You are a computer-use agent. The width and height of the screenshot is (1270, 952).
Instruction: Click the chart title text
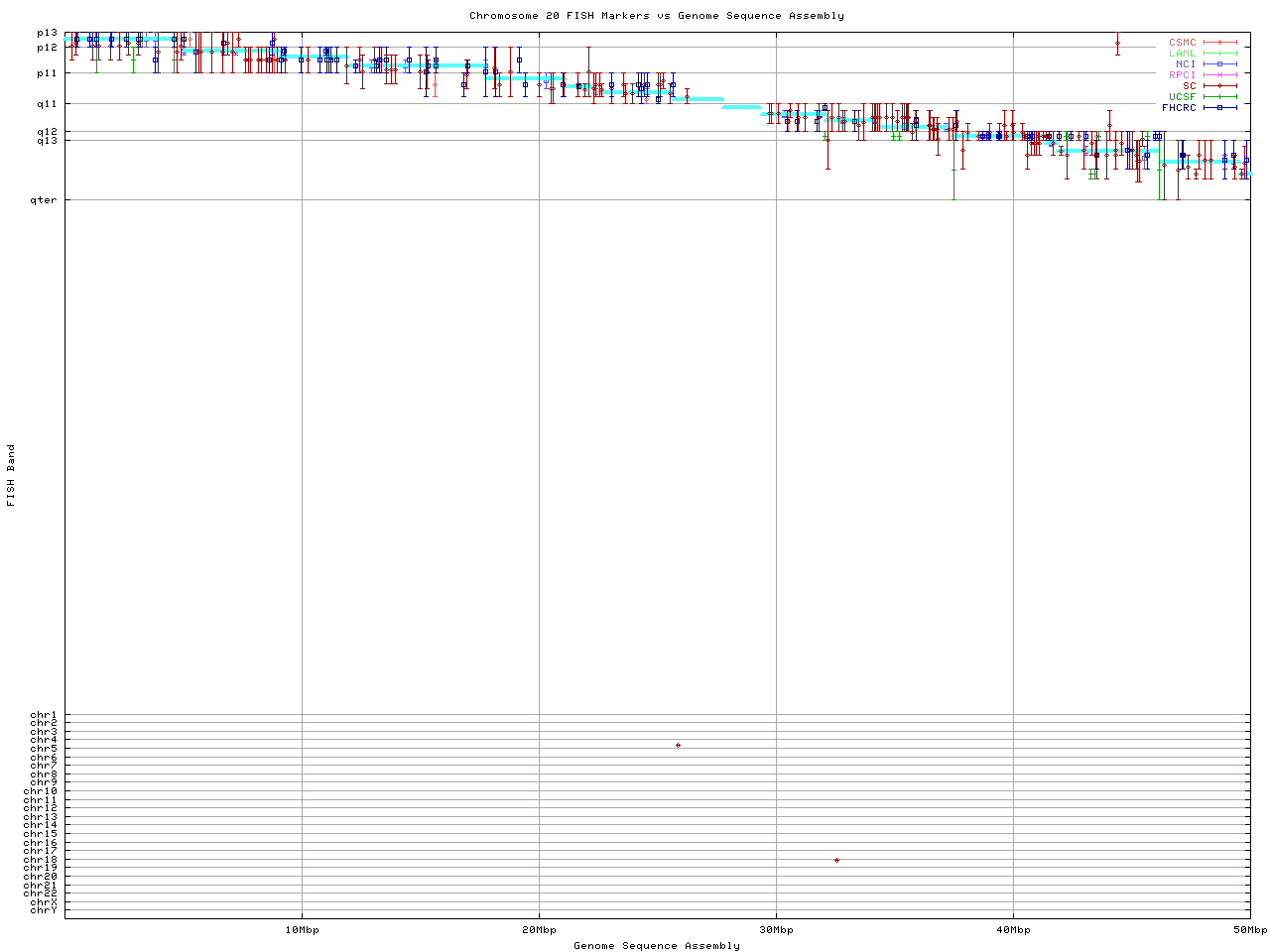[656, 16]
